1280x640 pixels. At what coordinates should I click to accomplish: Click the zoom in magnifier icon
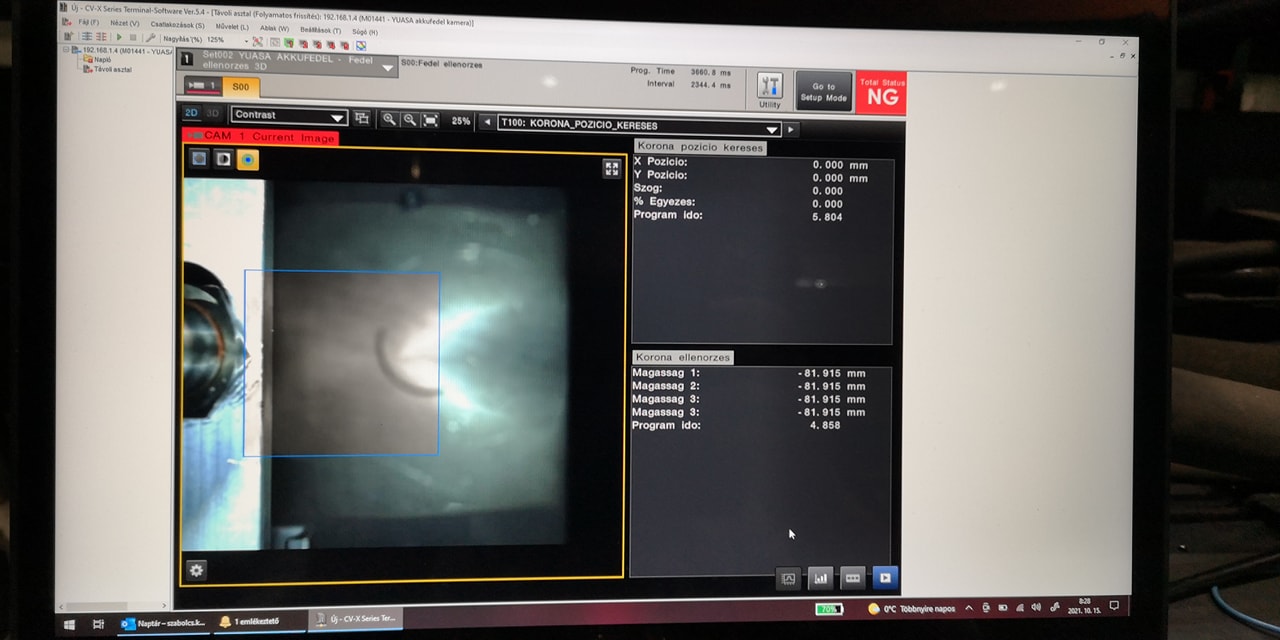(x=389, y=120)
